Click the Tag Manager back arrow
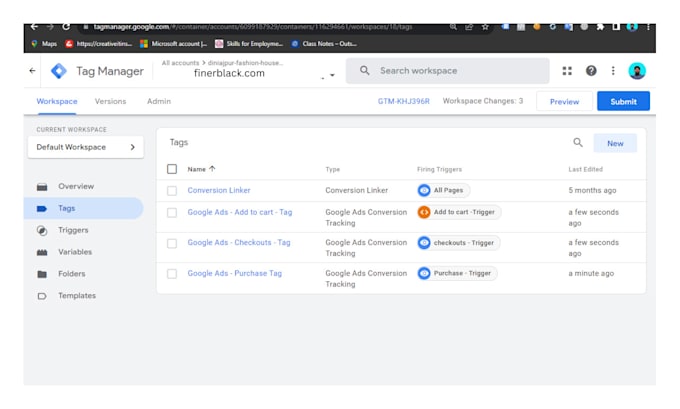 pos(33,71)
